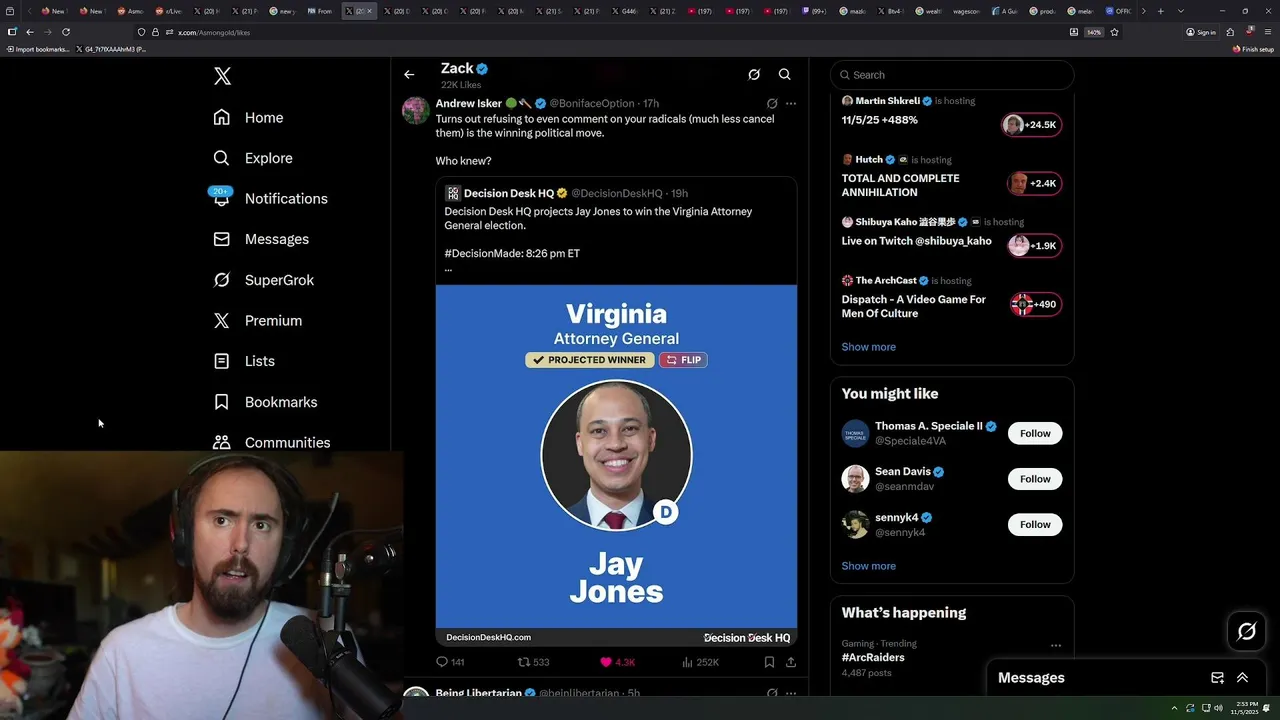Click the Messages envelope icon in sidebar
Viewport: 1280px width, 720px height.
coord(222,239)
